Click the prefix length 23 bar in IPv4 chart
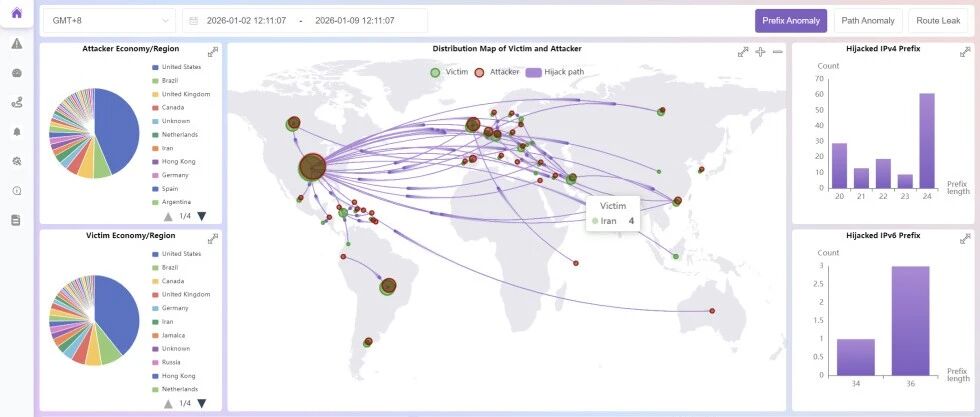This screenshot has width=980, height=417. 905,181
